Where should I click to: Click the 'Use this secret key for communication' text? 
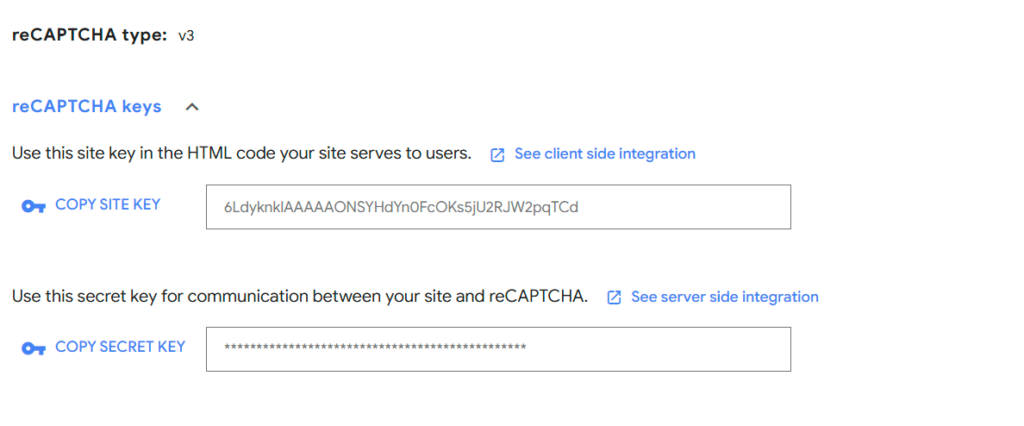(x=300, y=297)
